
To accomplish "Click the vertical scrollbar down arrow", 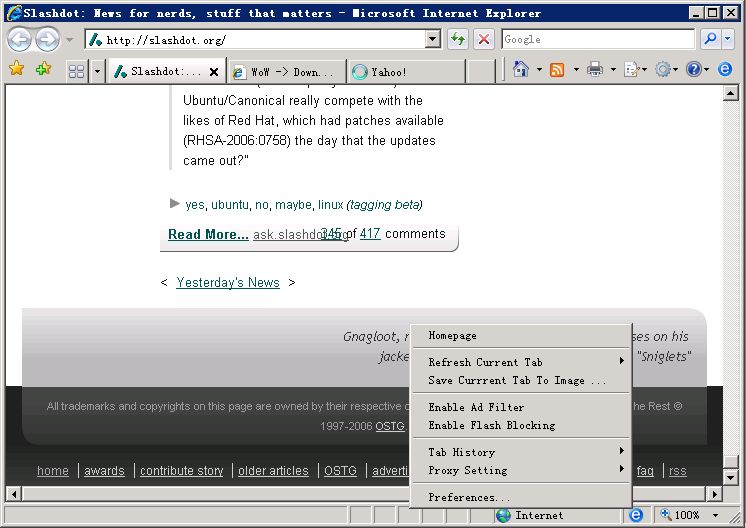I will point(730,477).
